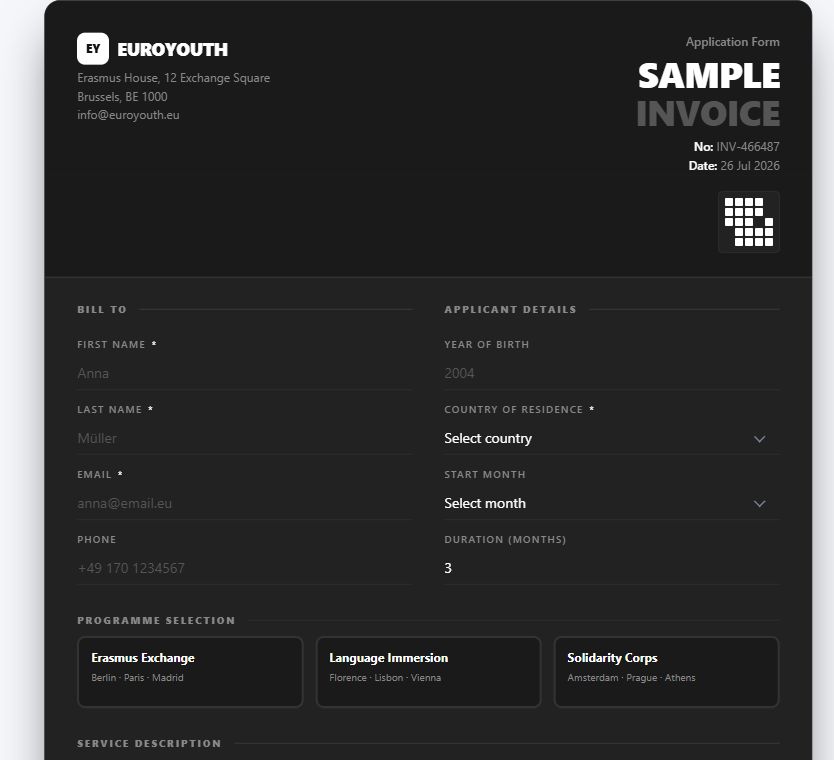Click the date 26 Jul 2026
This screenshot has width=834, height=760.
click(750, 166)
